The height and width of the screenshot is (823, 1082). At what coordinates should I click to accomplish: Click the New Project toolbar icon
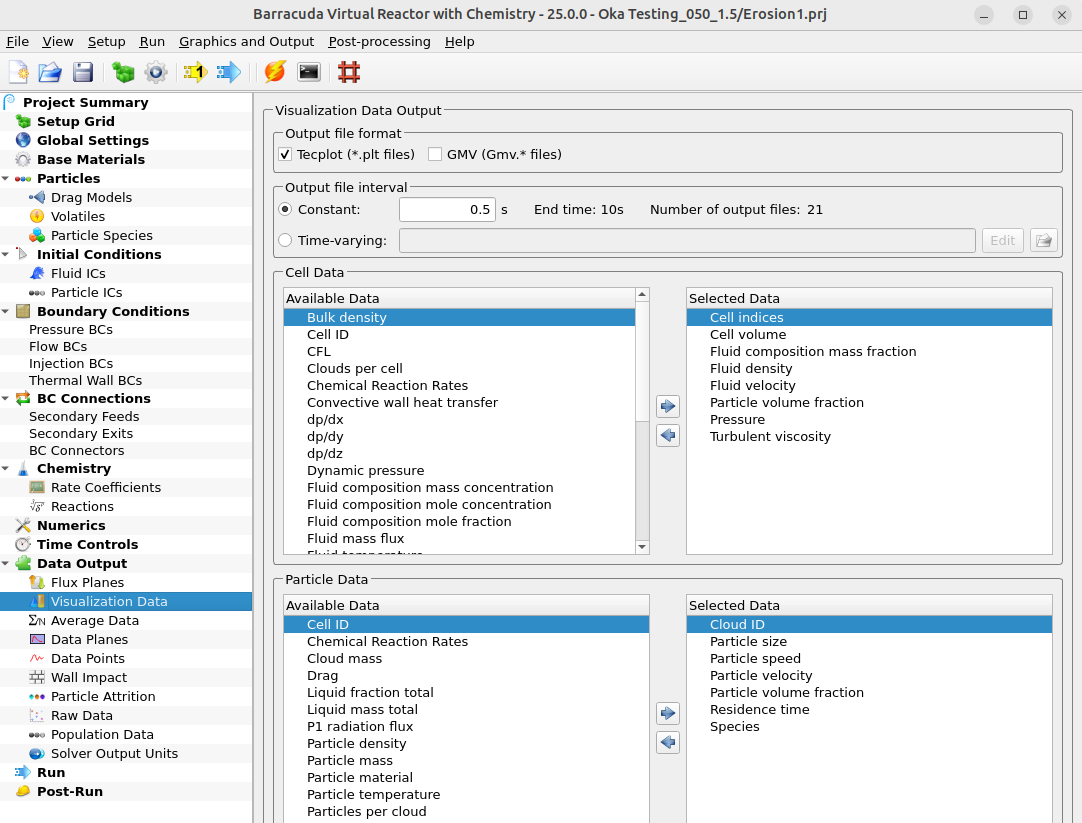click(x=18, y=72)
